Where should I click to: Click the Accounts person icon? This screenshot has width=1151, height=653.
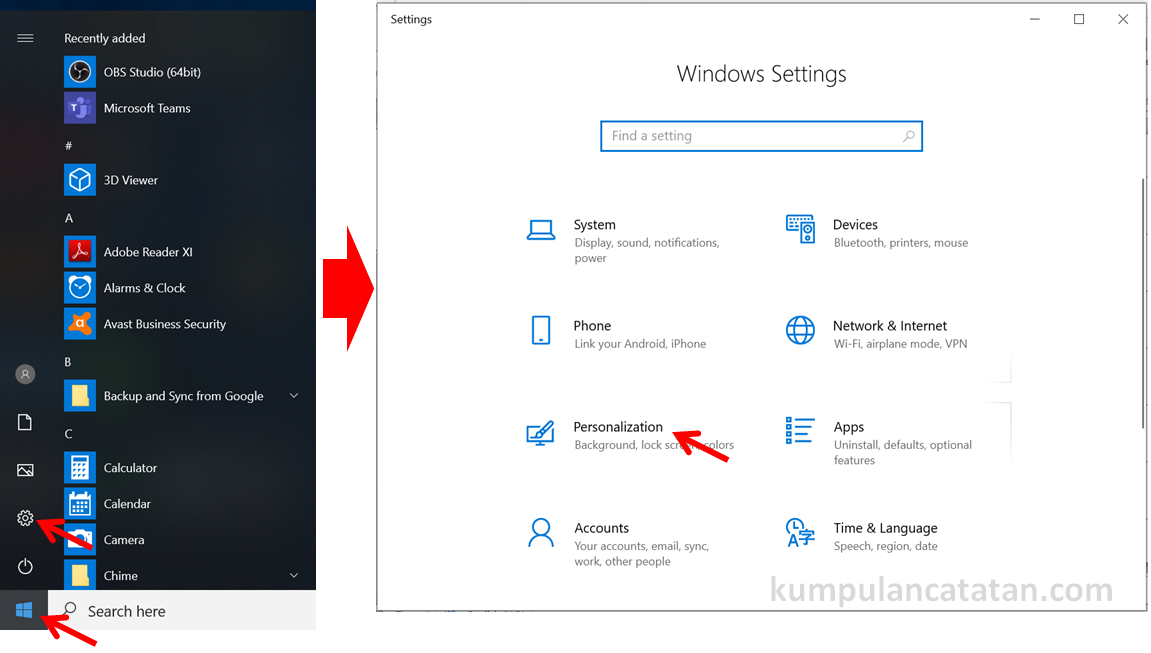coord(541,533)
